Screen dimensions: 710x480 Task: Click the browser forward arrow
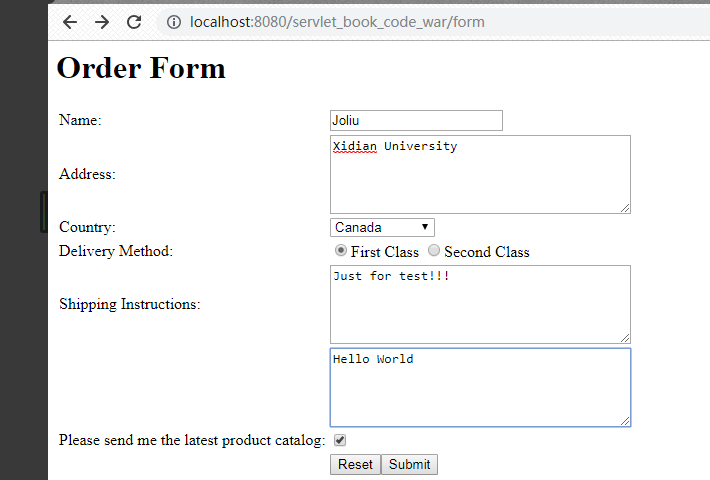click(x=101, y=22)
